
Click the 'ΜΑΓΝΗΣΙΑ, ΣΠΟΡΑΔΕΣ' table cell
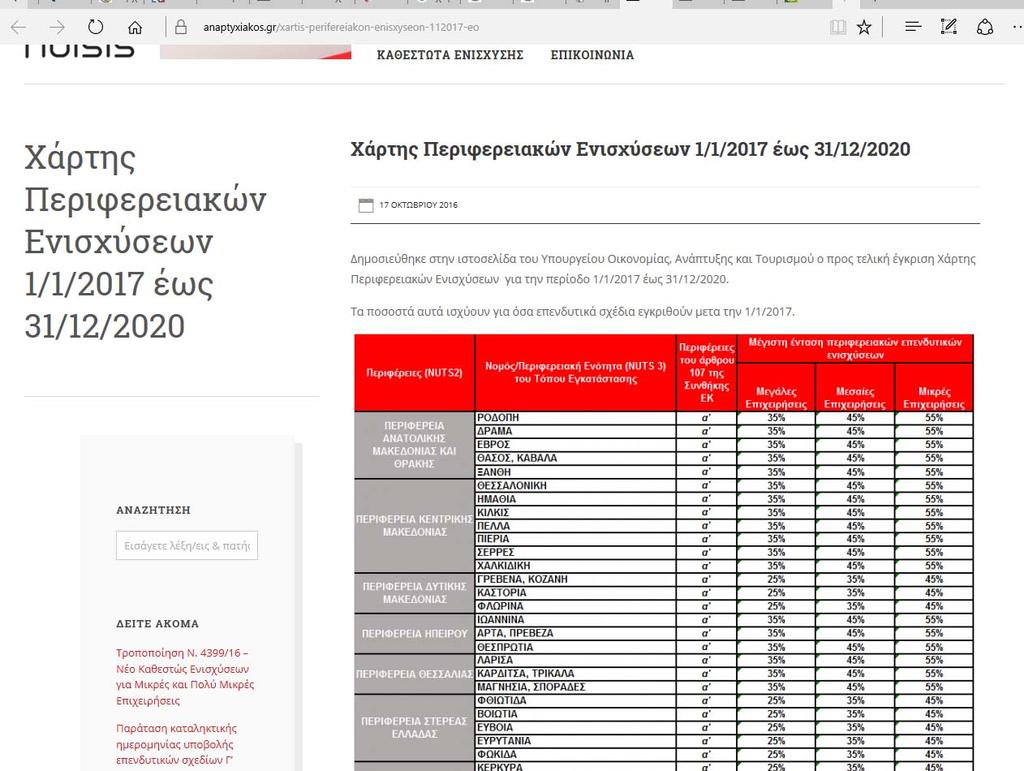pyautogui.click(x=575, y=687)
